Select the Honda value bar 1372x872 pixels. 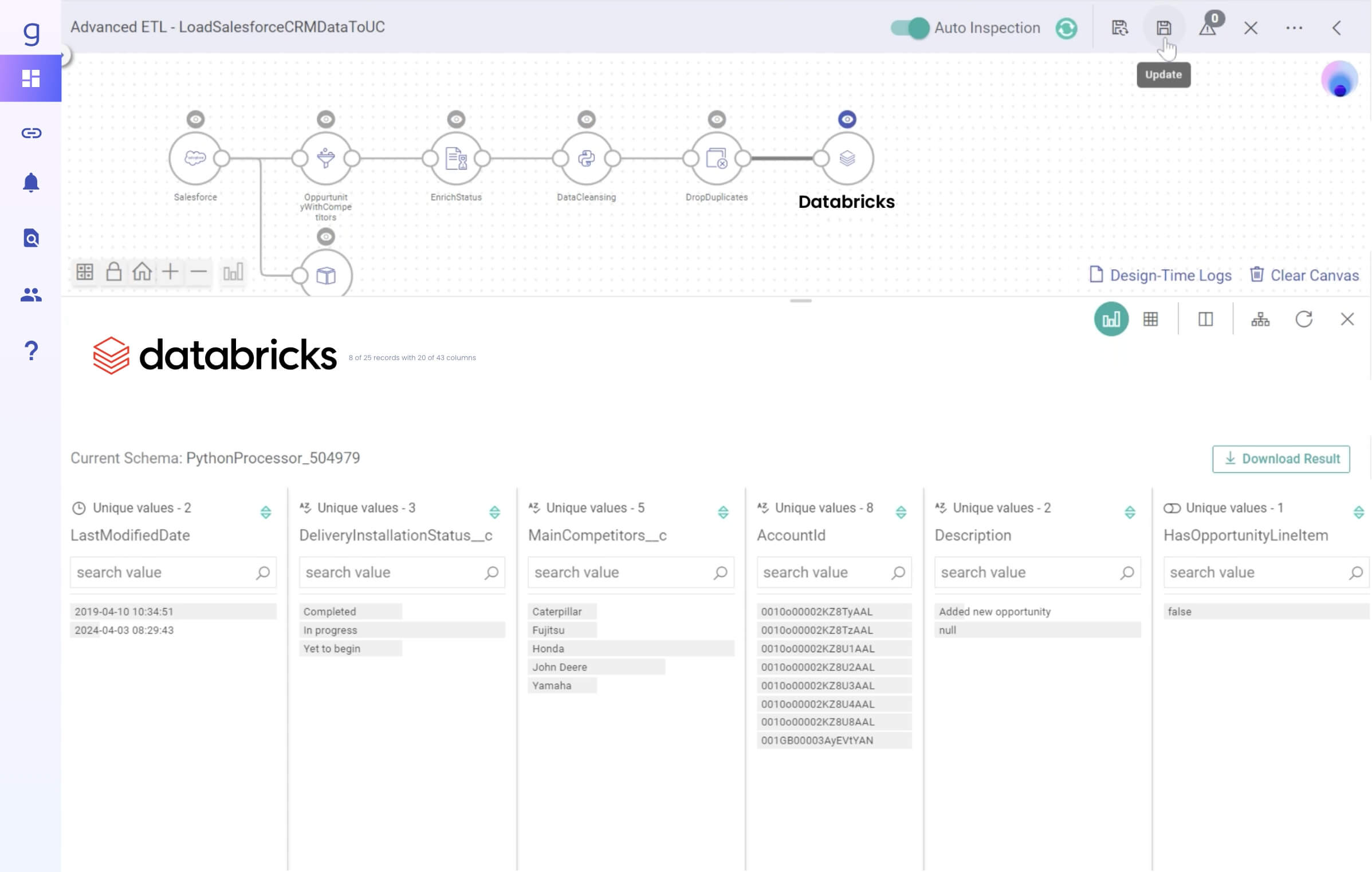click(x=631, y=648)
